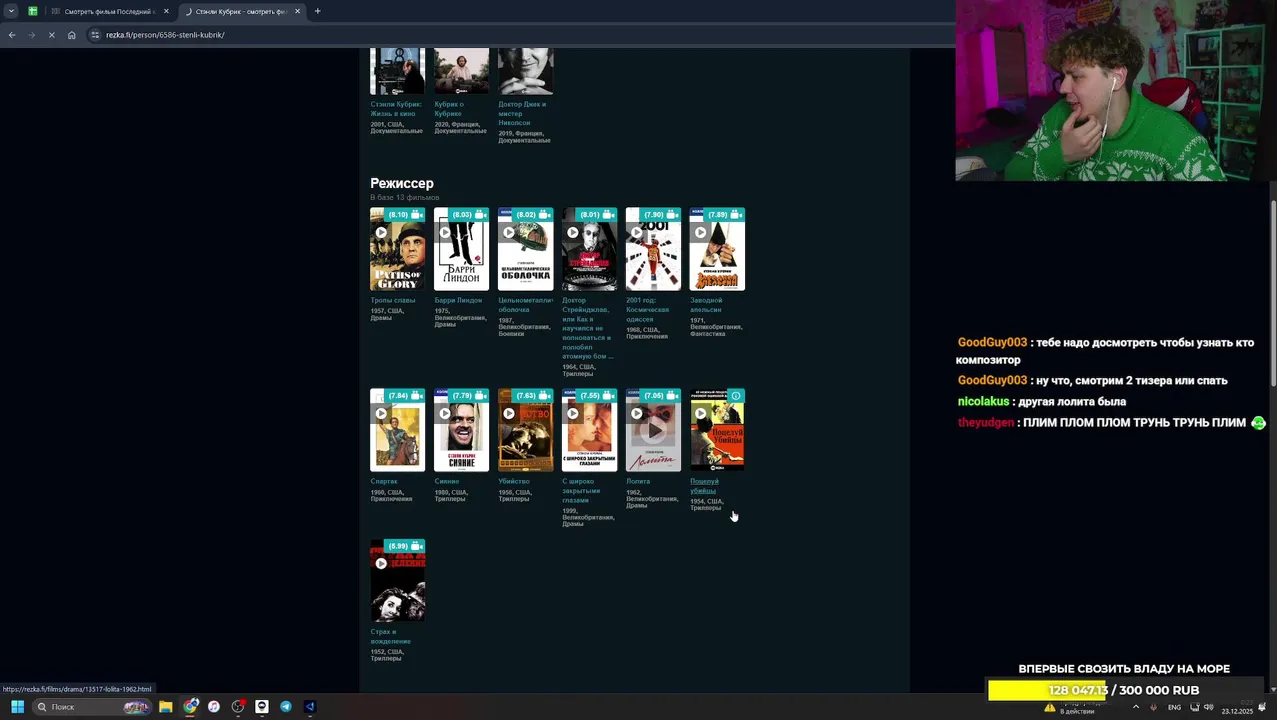Viewport: 1277px width, 720px height.
Task: Play icon on С широко закрытыми глазами poster
Action: pyautogui.click(x=573, y=414)
